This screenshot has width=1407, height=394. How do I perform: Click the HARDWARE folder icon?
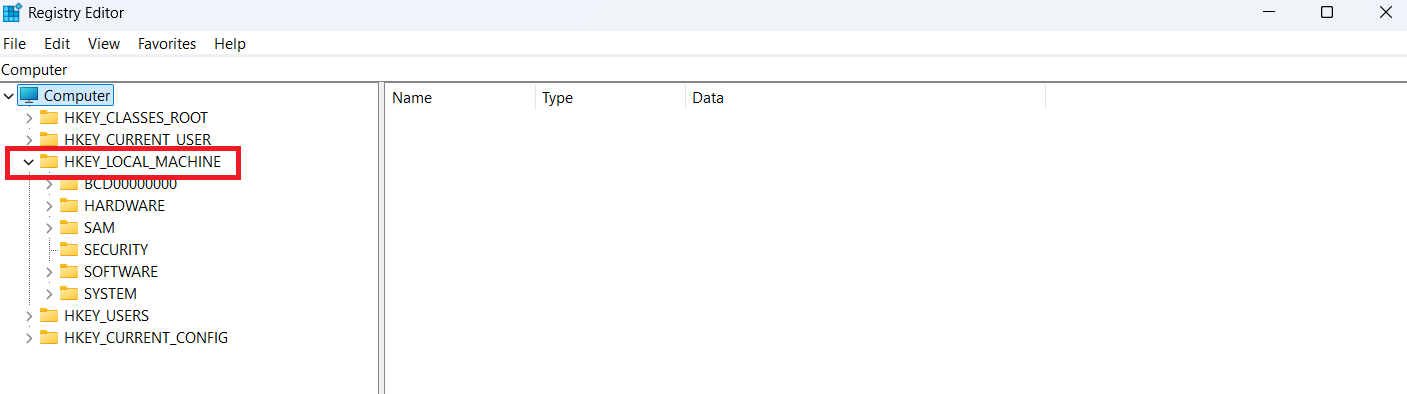tap(69, 205)
